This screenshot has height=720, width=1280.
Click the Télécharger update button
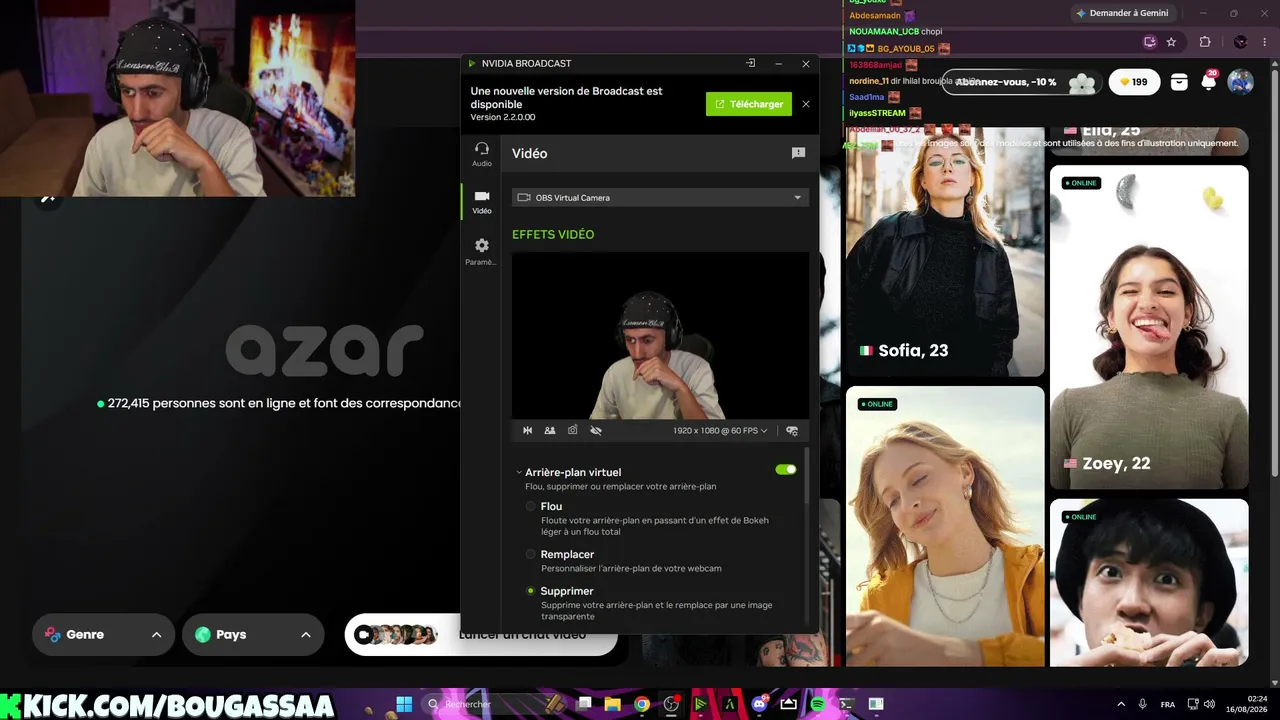[749, 104]
